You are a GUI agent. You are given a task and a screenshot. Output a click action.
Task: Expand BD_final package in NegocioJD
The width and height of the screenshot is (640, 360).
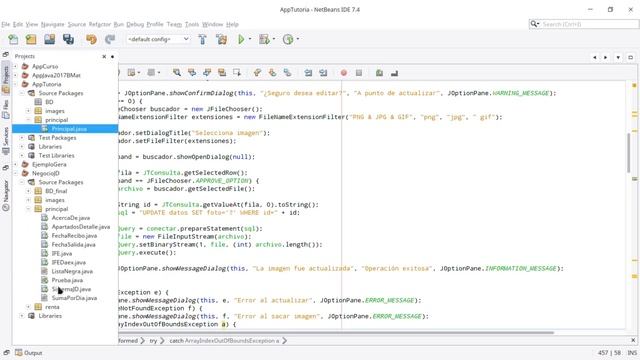28,191
